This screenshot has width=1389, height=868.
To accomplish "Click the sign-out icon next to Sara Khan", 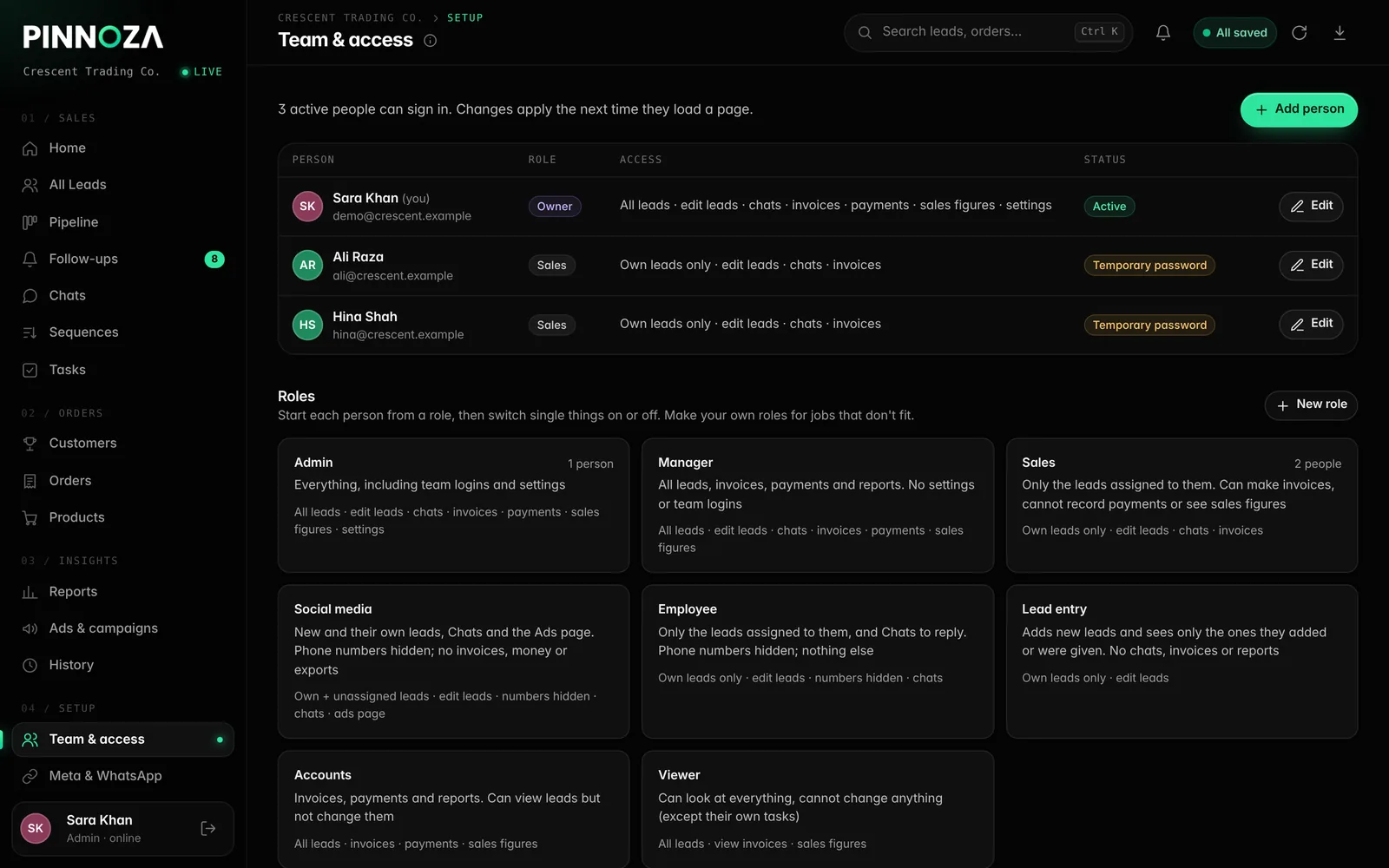I will click(x=208, y=829).
